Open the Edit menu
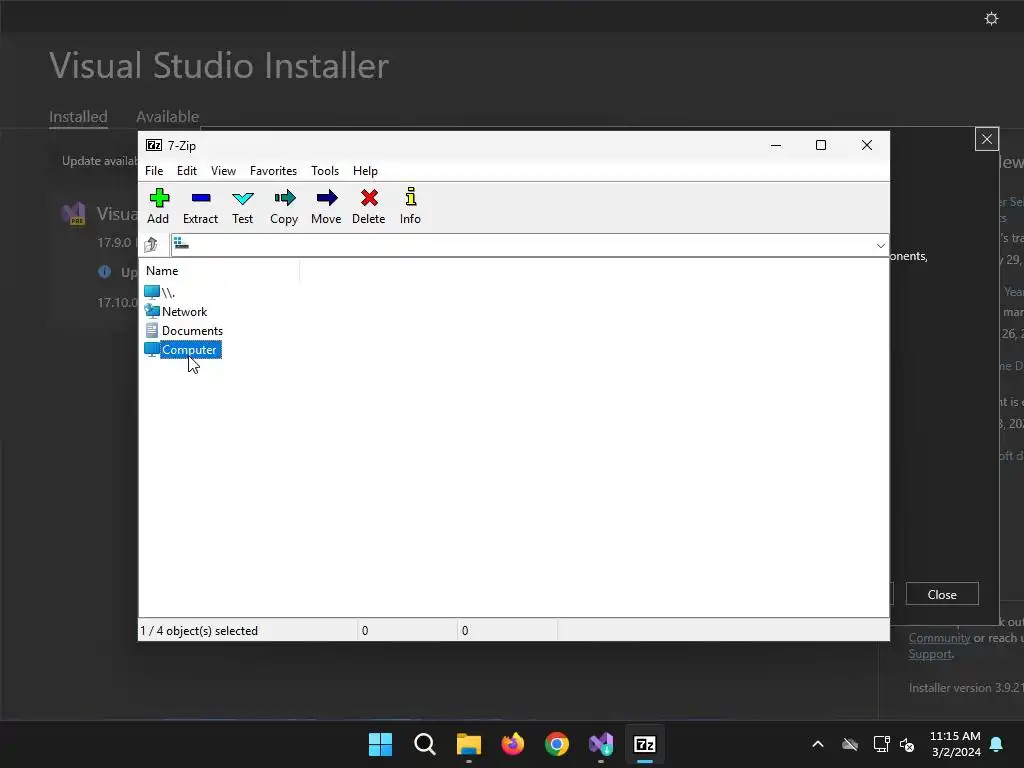Screen dimensions: 1024x768 pos(187,170)
